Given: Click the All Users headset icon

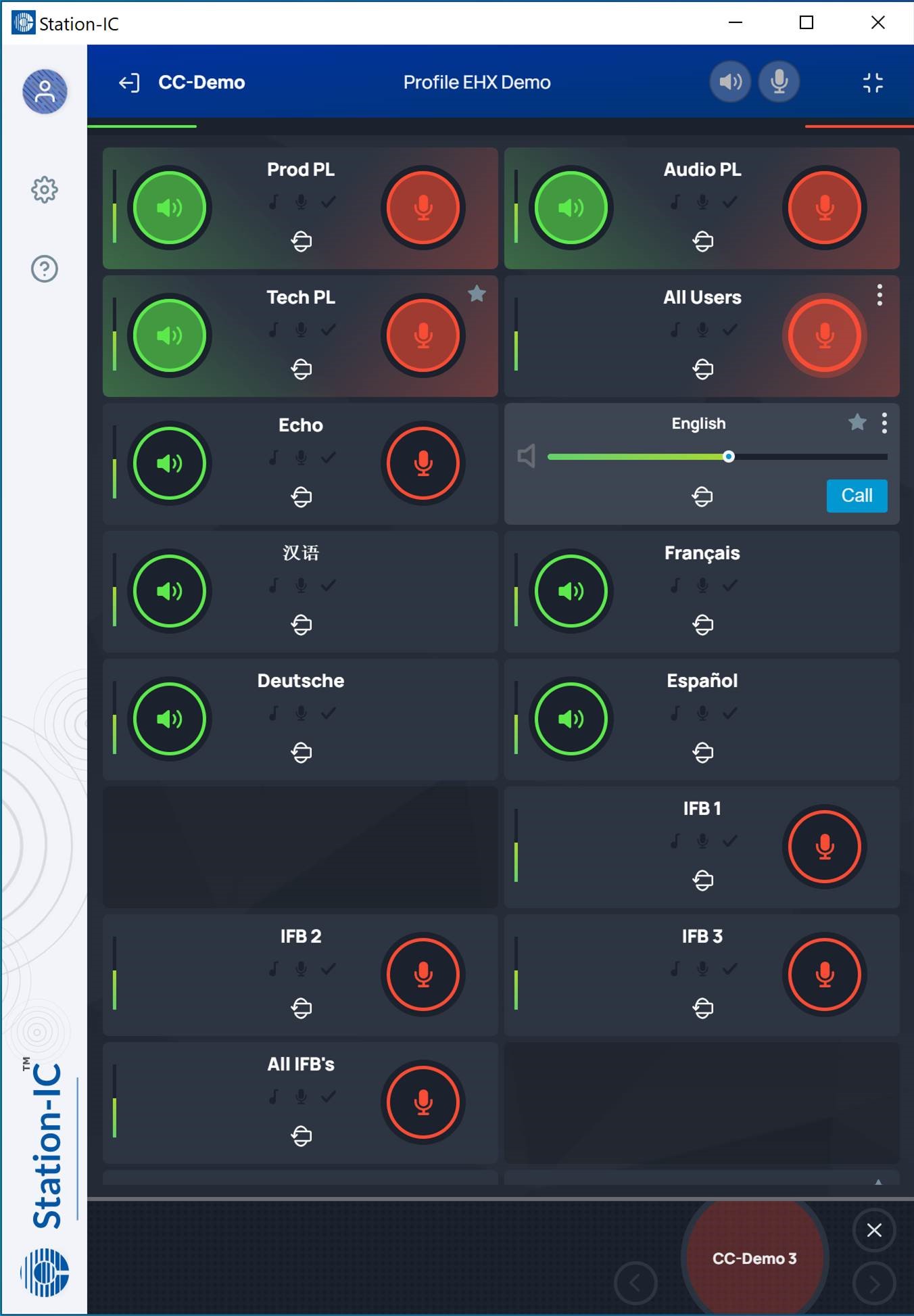Looking at the screenshot, I should click(x=703, y=369).
